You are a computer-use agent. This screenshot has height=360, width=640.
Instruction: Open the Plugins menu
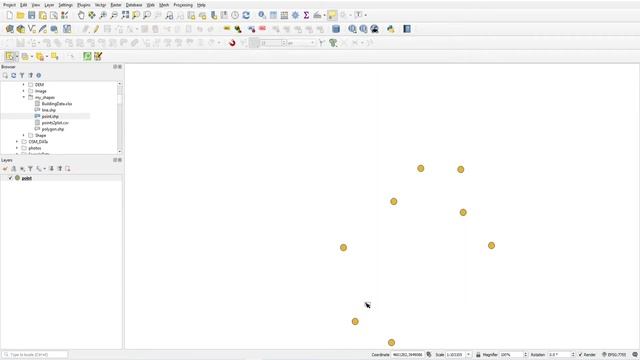coord(84,5)
